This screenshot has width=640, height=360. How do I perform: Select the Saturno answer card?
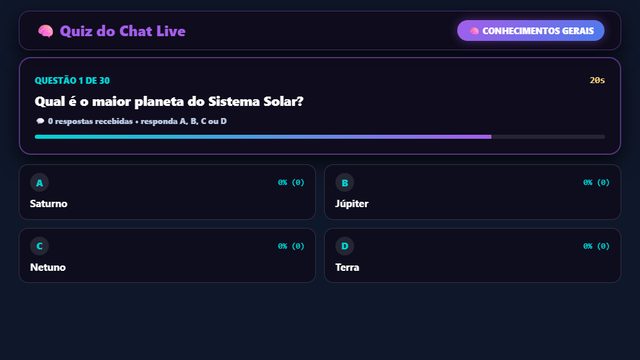pos(167,192)
